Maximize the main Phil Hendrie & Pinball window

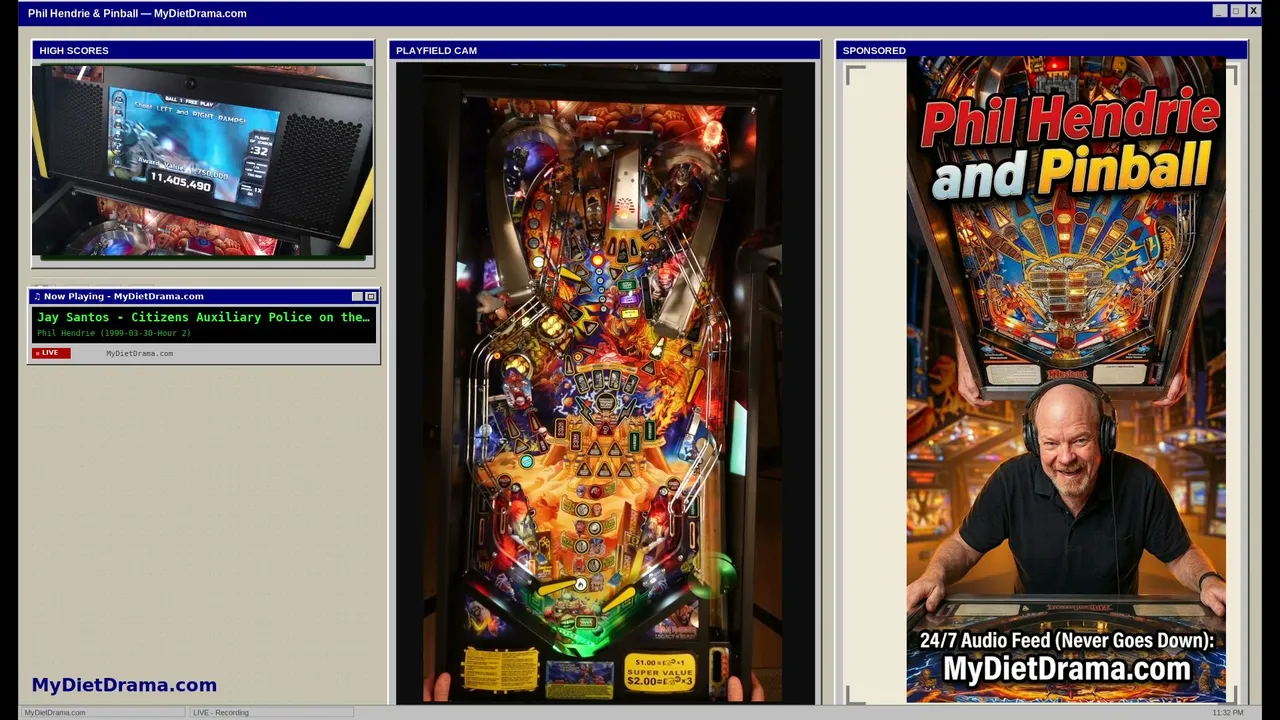tap(1236, 11)
